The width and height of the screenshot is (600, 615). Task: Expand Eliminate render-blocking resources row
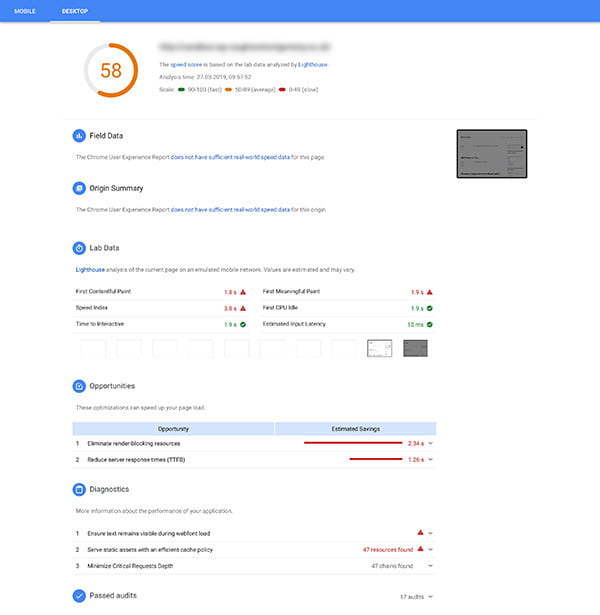tap(431, 443)
